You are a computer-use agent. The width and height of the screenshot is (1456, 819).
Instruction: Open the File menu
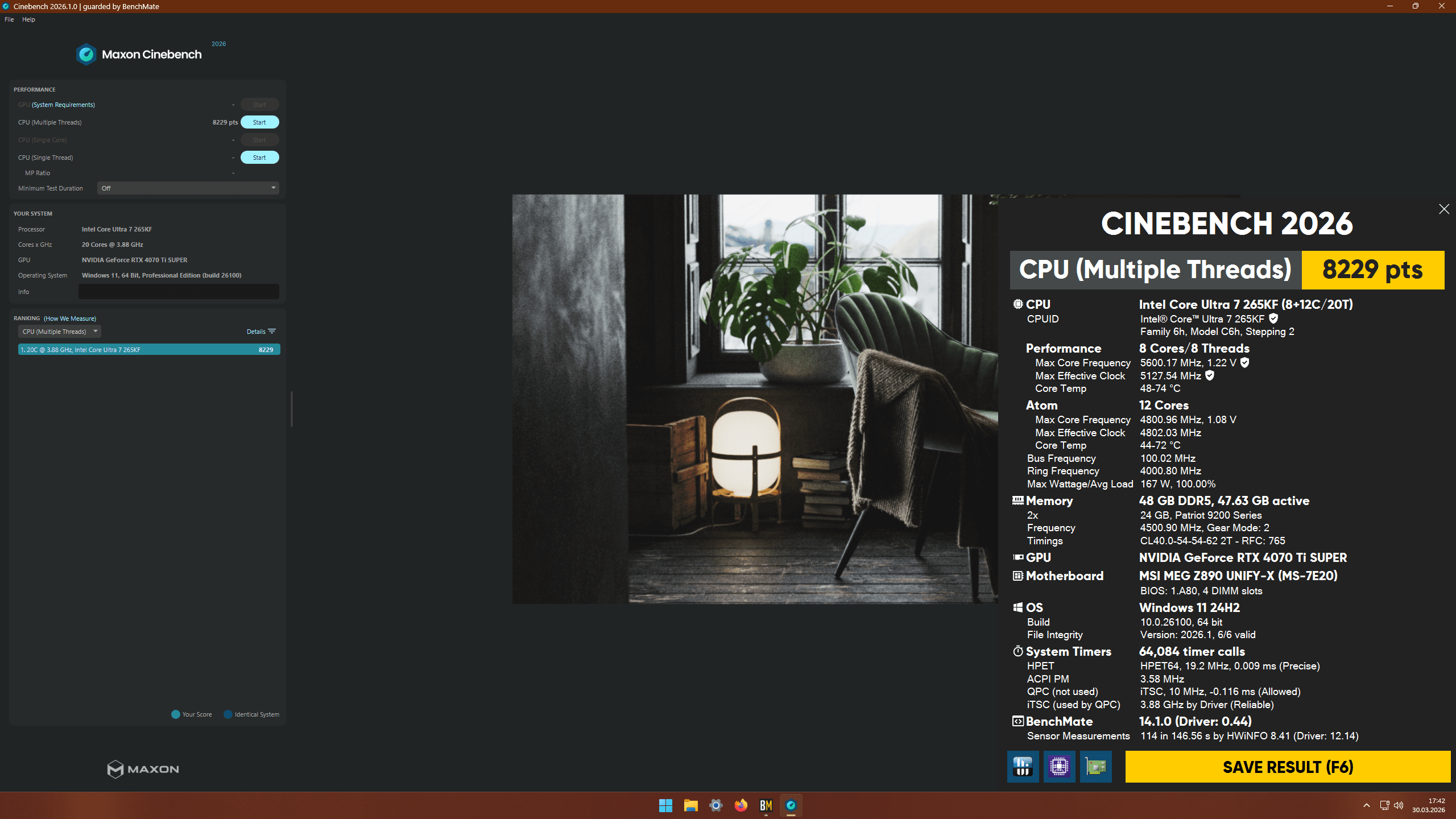coord(9,19)
